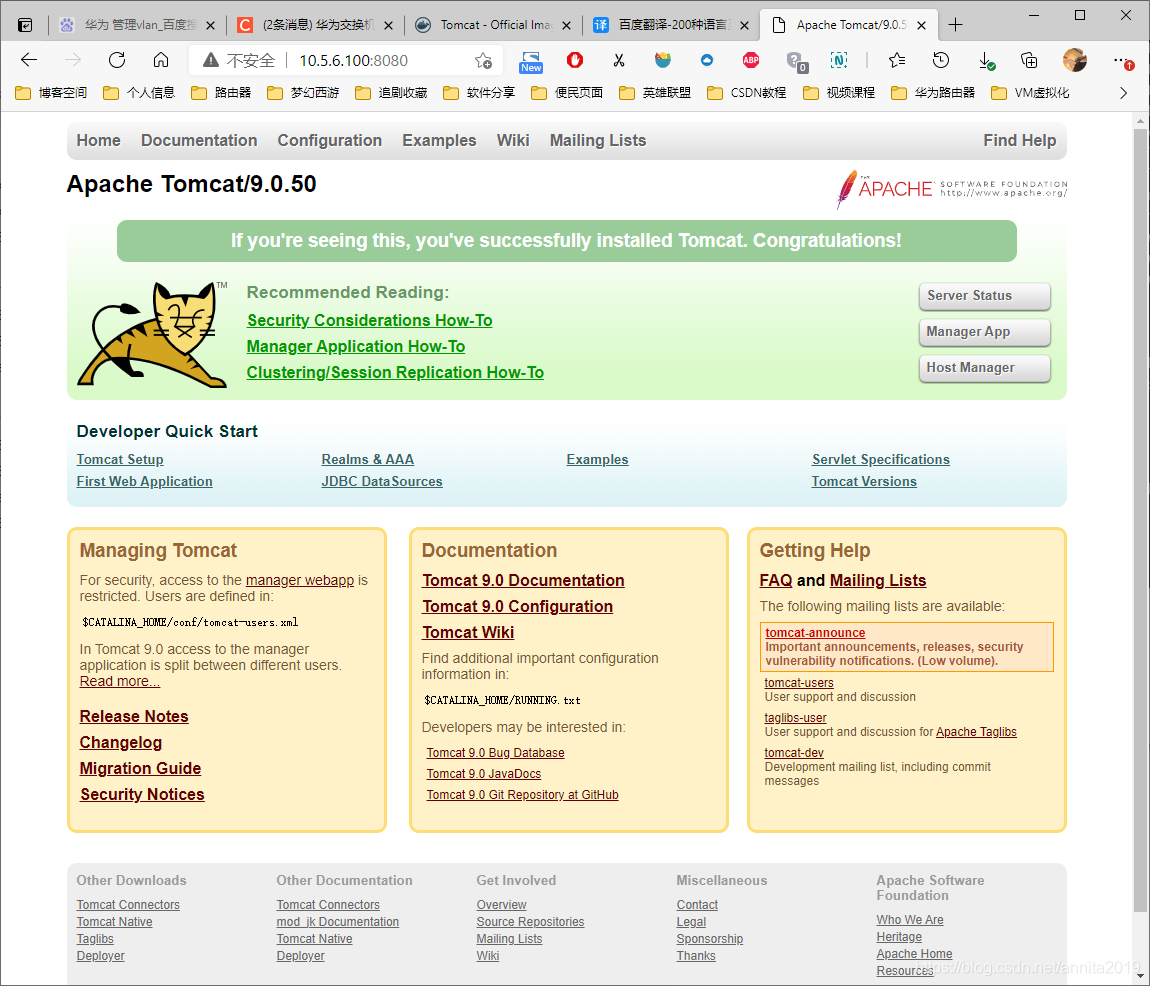Open Security Considerations How-To link
Viewport: 1150px width, 986px height.
[369, 321]
